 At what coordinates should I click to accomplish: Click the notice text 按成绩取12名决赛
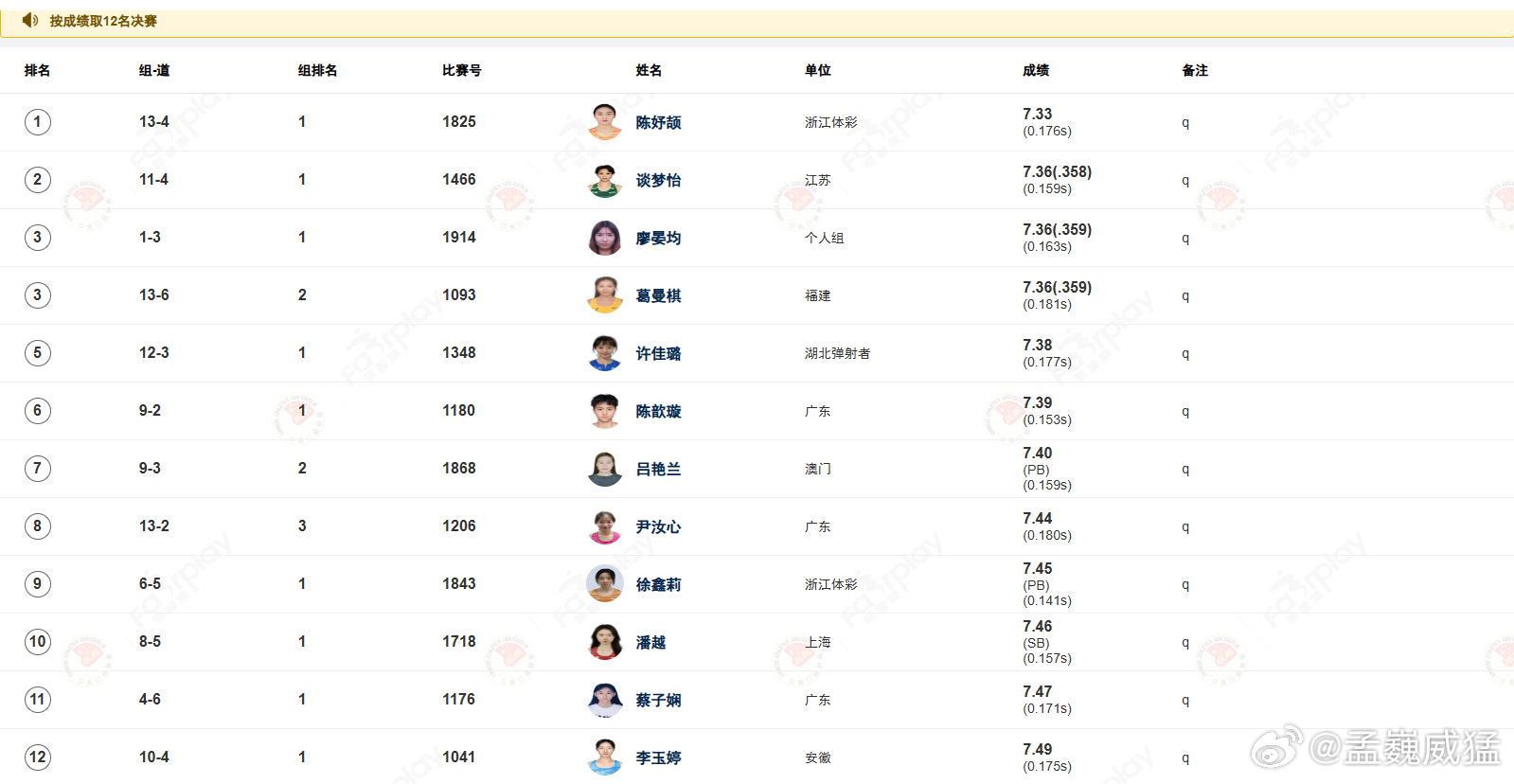click(103, 21)
